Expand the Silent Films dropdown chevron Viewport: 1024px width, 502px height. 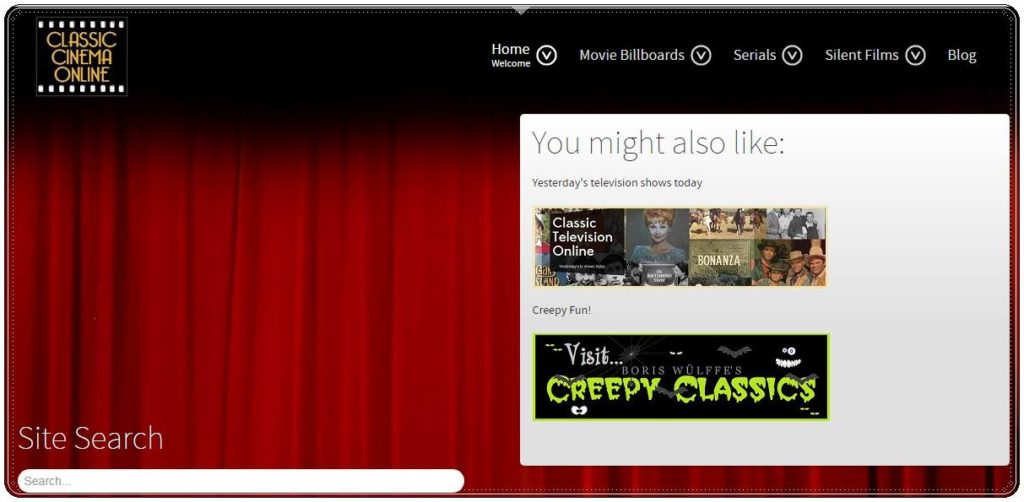(x=915, y=55)
